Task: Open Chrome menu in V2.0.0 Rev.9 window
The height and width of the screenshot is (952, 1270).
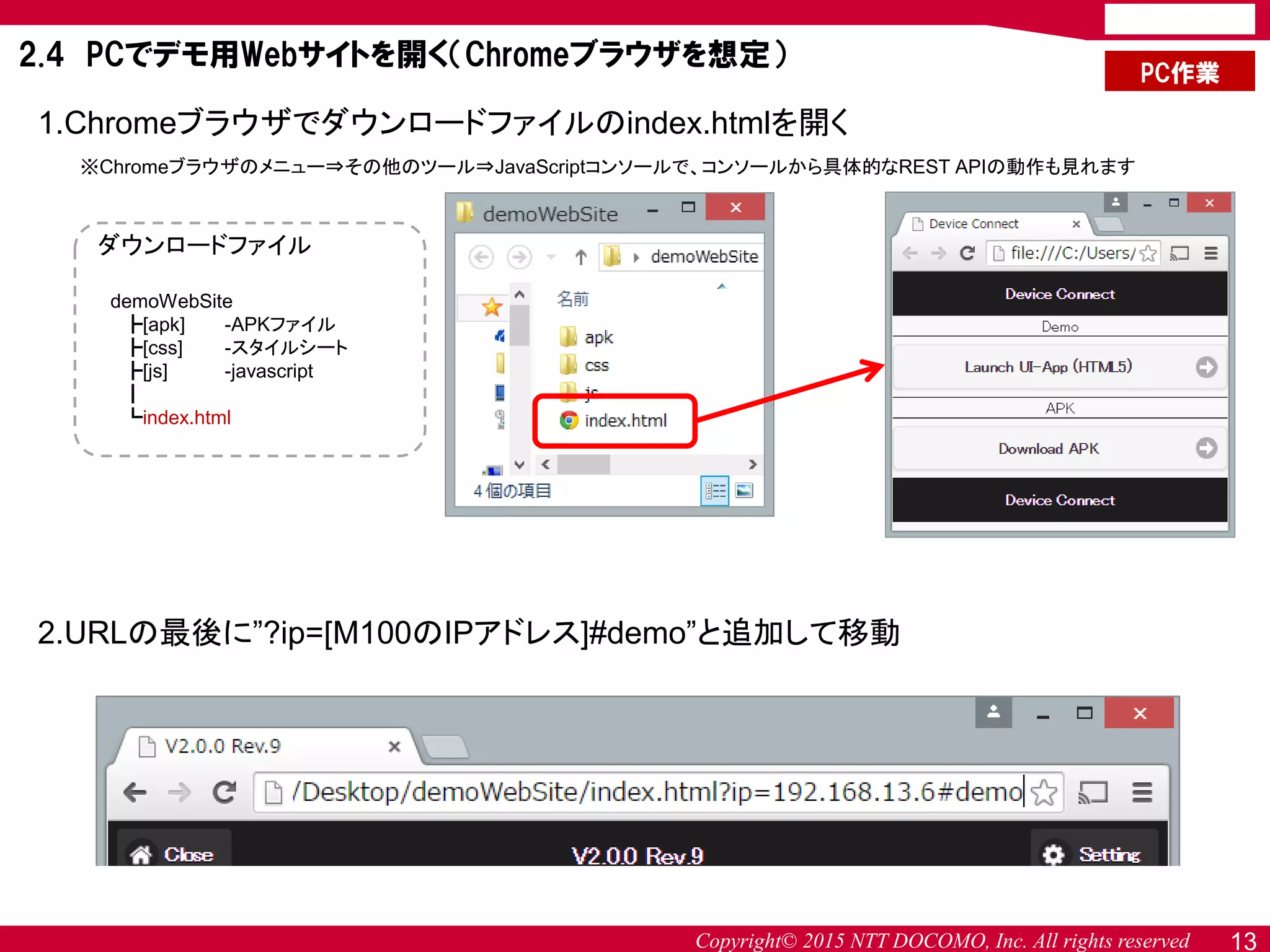Action: tap(1142, 792)
